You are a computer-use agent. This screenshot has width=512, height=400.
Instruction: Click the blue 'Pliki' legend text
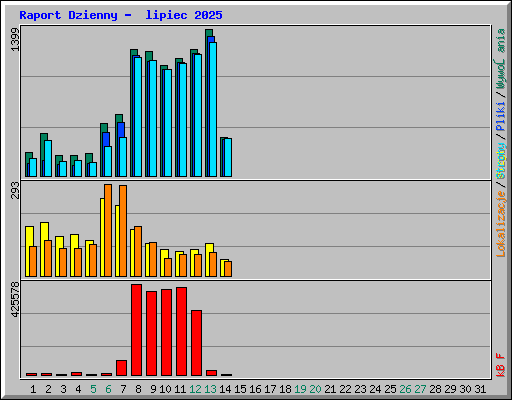coord(501,117)
